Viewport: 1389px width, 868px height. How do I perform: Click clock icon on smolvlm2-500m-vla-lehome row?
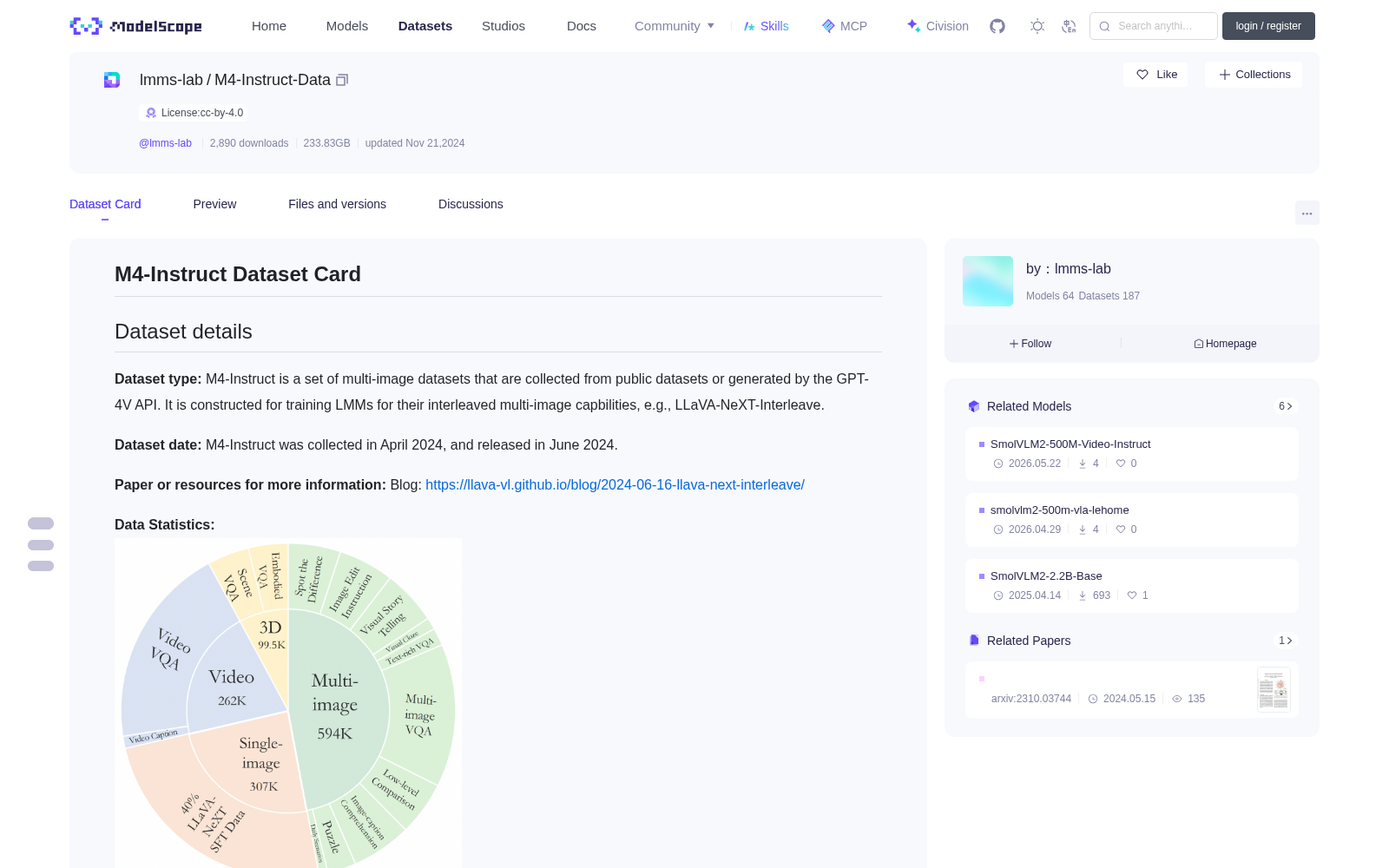coord(998,529)
